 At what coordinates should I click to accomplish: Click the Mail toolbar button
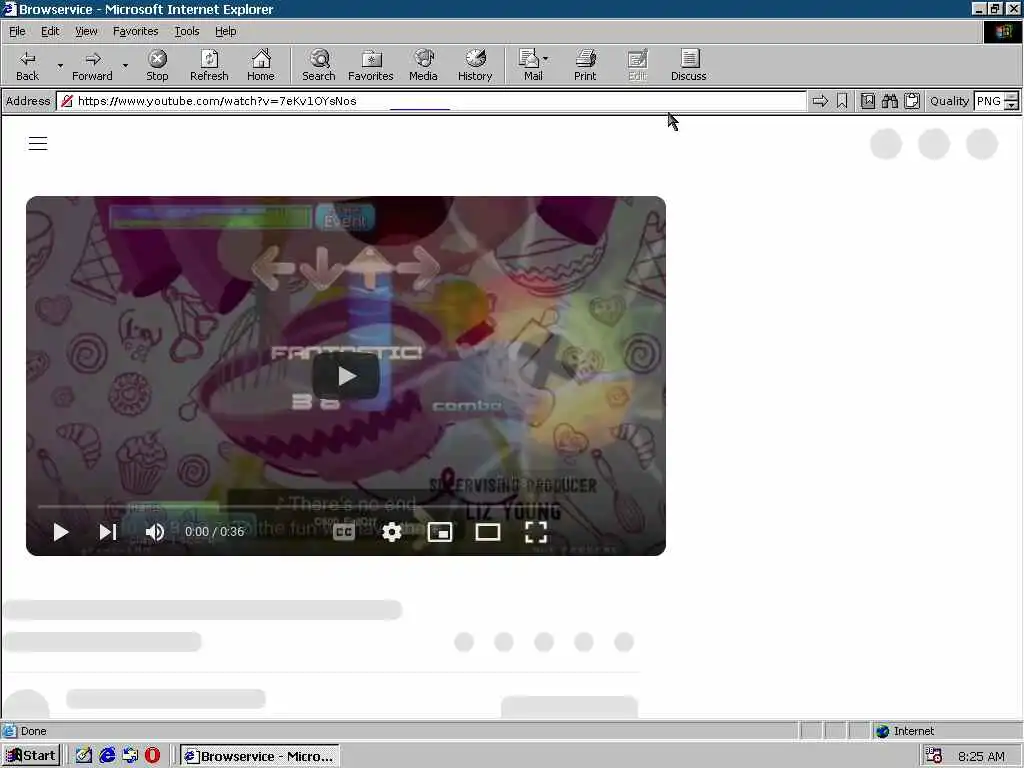[x=532, y=66]
